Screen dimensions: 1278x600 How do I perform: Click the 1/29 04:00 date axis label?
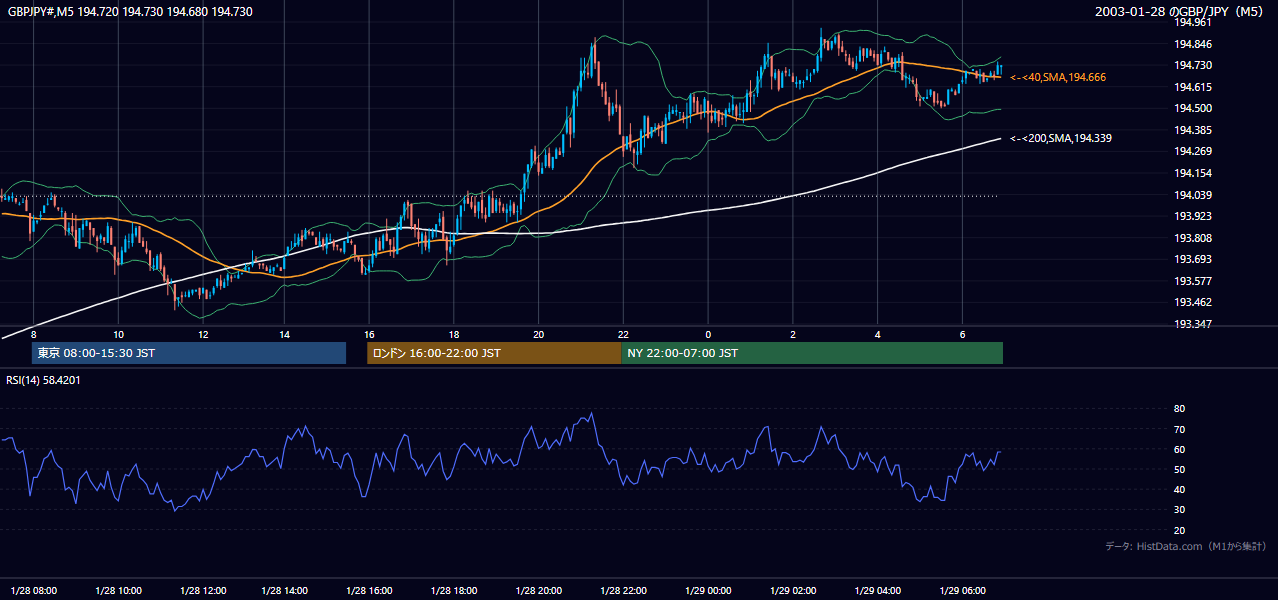tap(877, 590)
